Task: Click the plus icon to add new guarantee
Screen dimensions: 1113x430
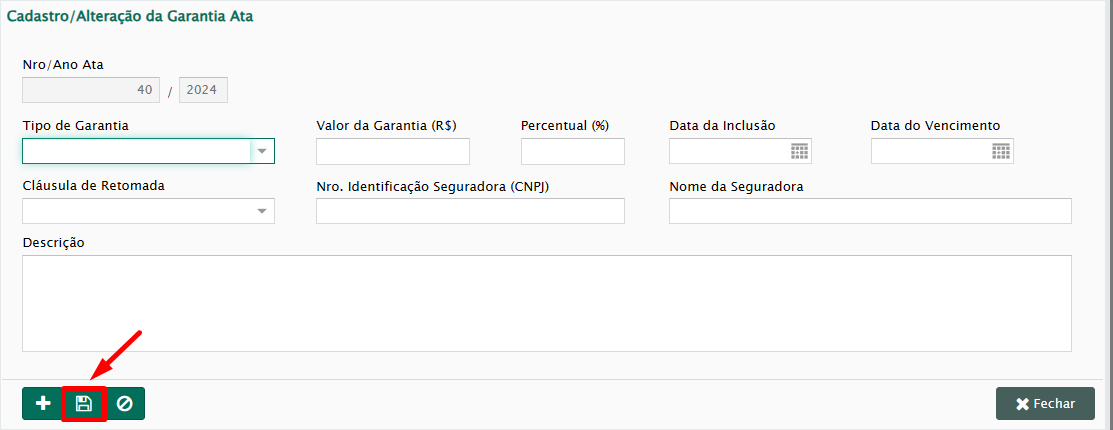Action: 43,404
